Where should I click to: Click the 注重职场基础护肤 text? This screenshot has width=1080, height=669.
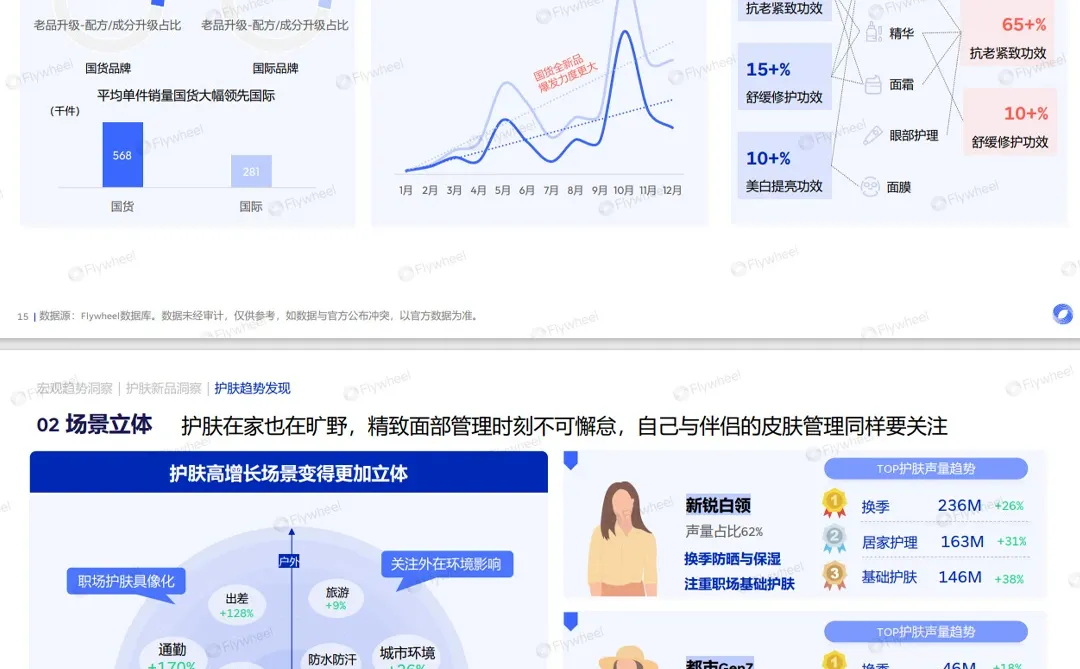tap(739, 584)
